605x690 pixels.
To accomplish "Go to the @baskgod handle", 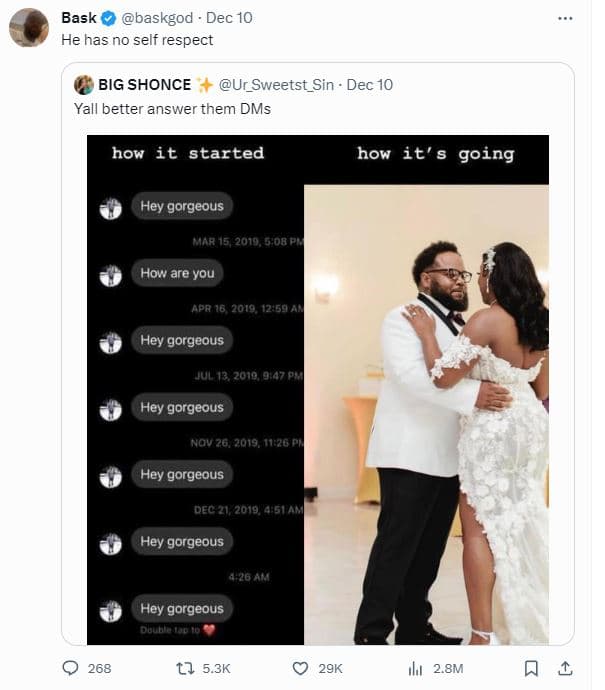I will (x=158, y=19).
